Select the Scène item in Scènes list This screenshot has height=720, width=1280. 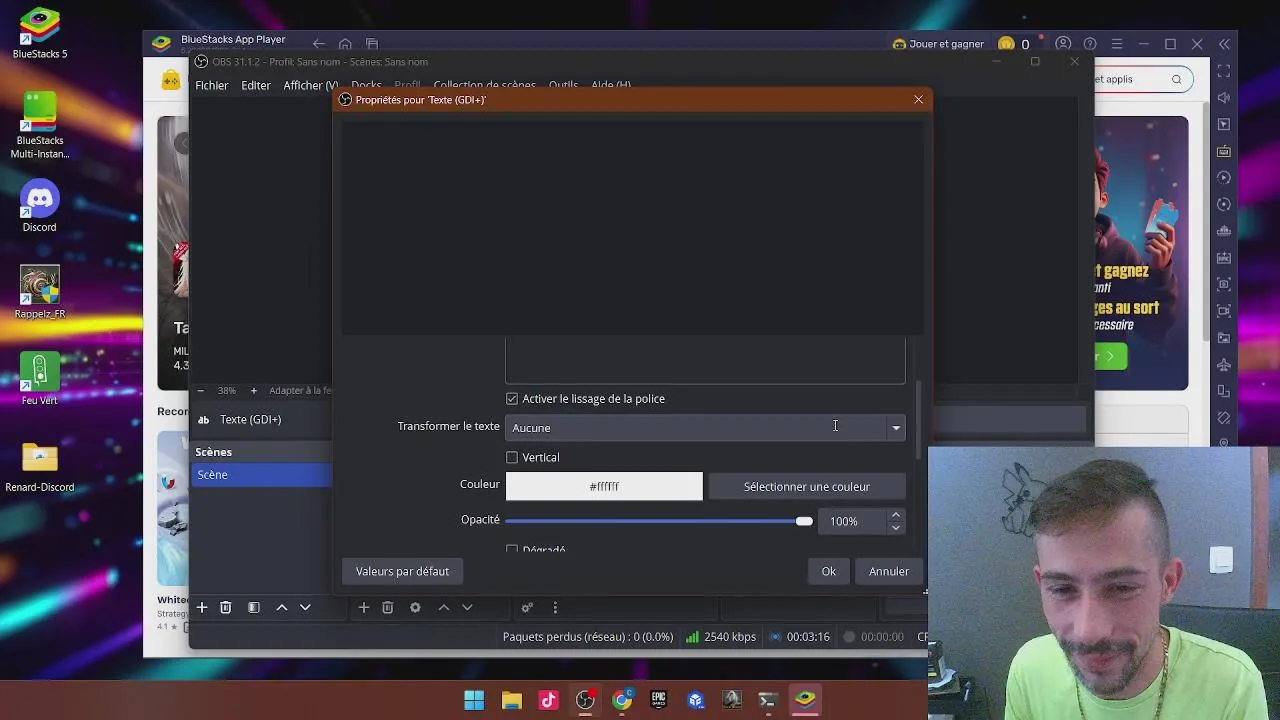click(x=261, y=475)
